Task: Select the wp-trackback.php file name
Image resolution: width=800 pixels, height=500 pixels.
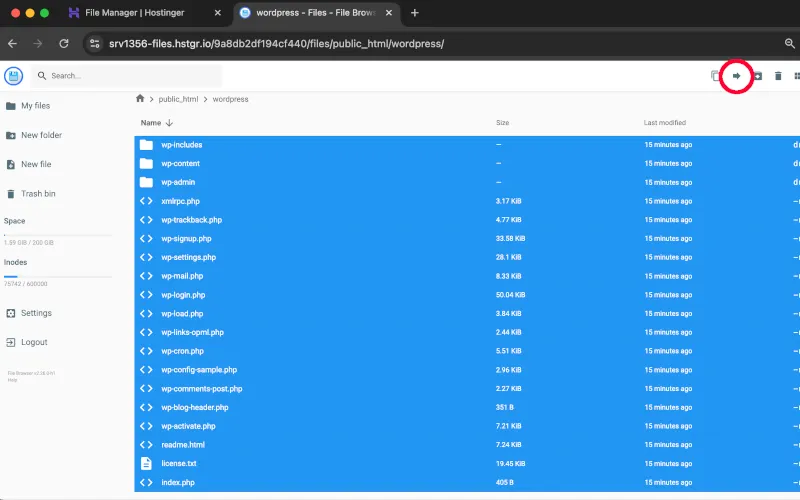Action: (x=191, y=220)
